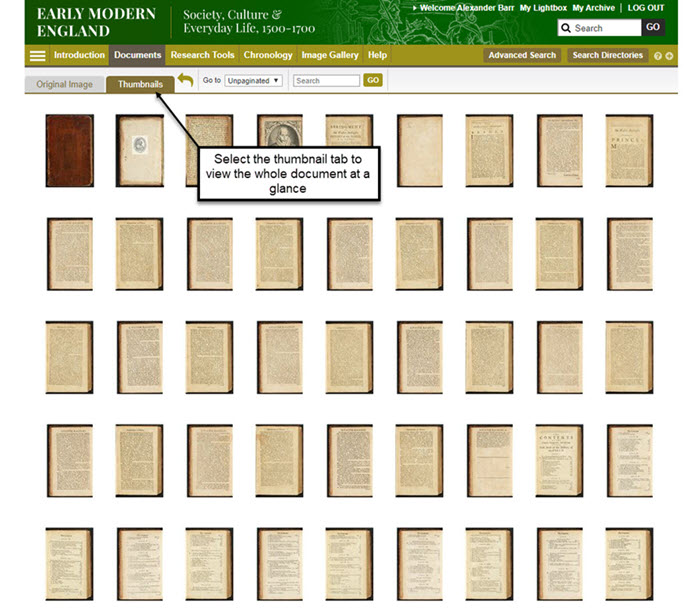The height and width of the screenshot is (610, 700).
Task: Click the LOG OUT link
Action: pos(646,8)
